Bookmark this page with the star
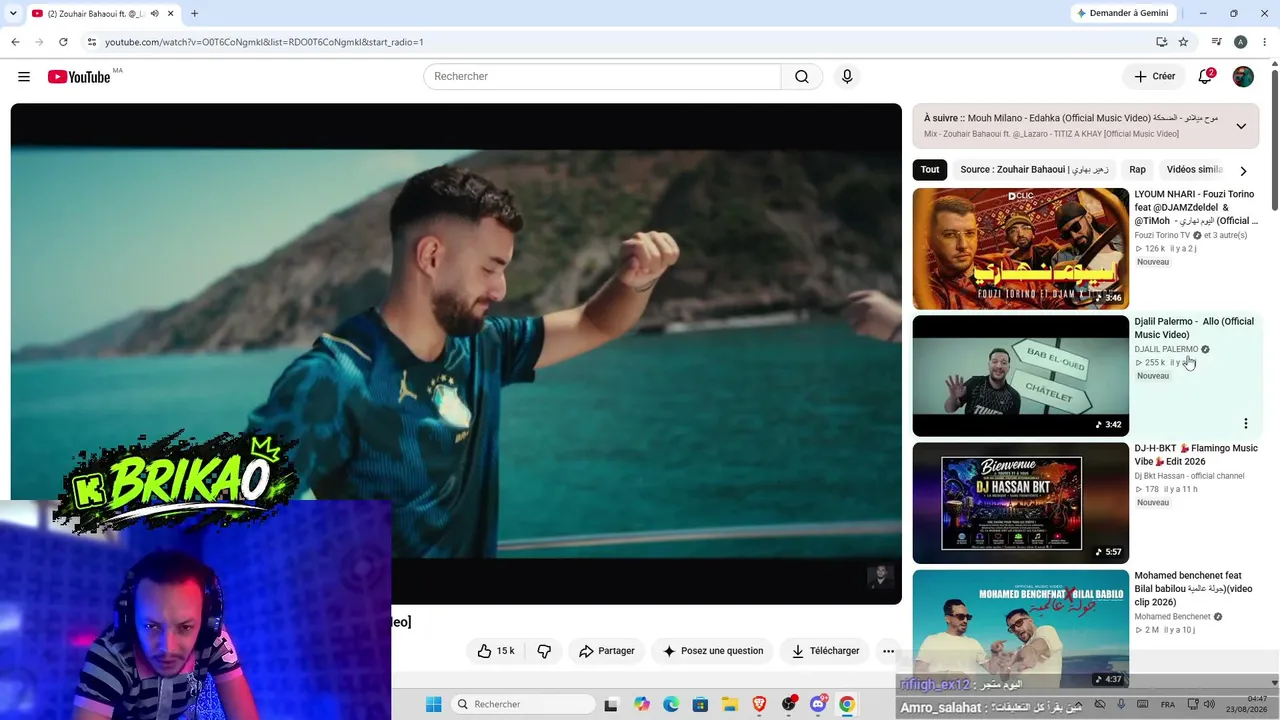 point(1184,42)
